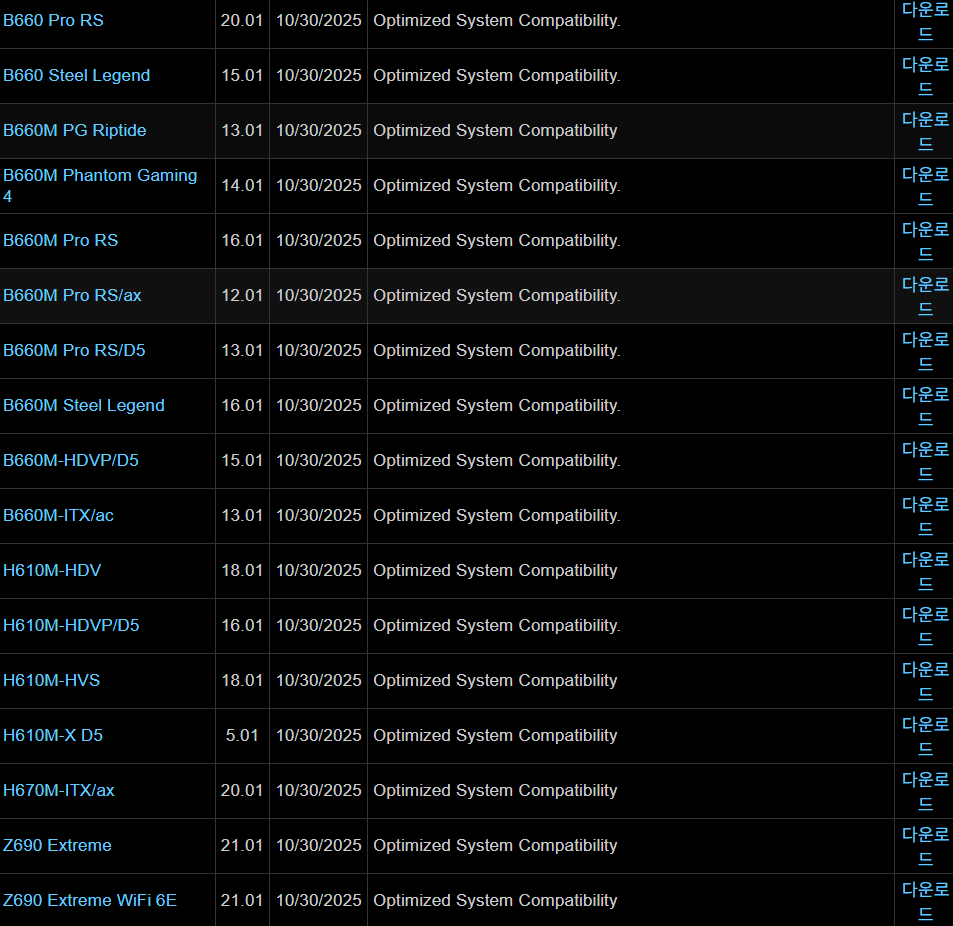Select version 18.01 in H610M-HVS row
The height and width of the screenshot is (926, 953).
click(242, 681)
